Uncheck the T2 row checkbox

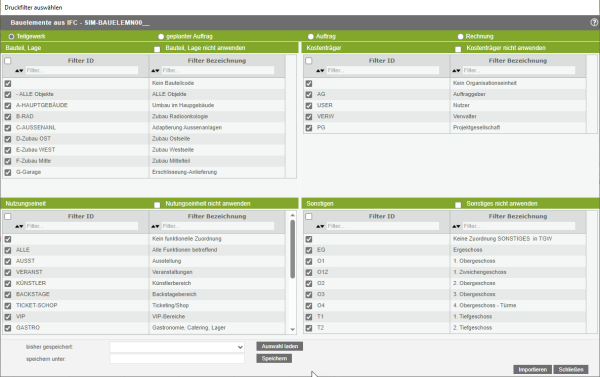(x=309, y=328)
